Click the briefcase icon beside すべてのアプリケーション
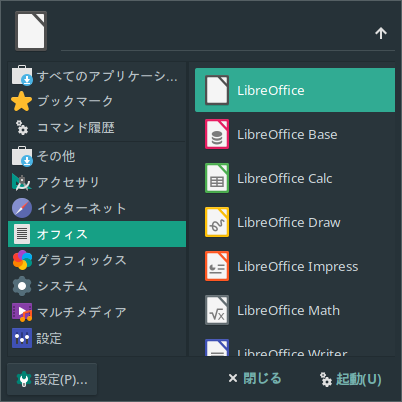 [22, 75]
